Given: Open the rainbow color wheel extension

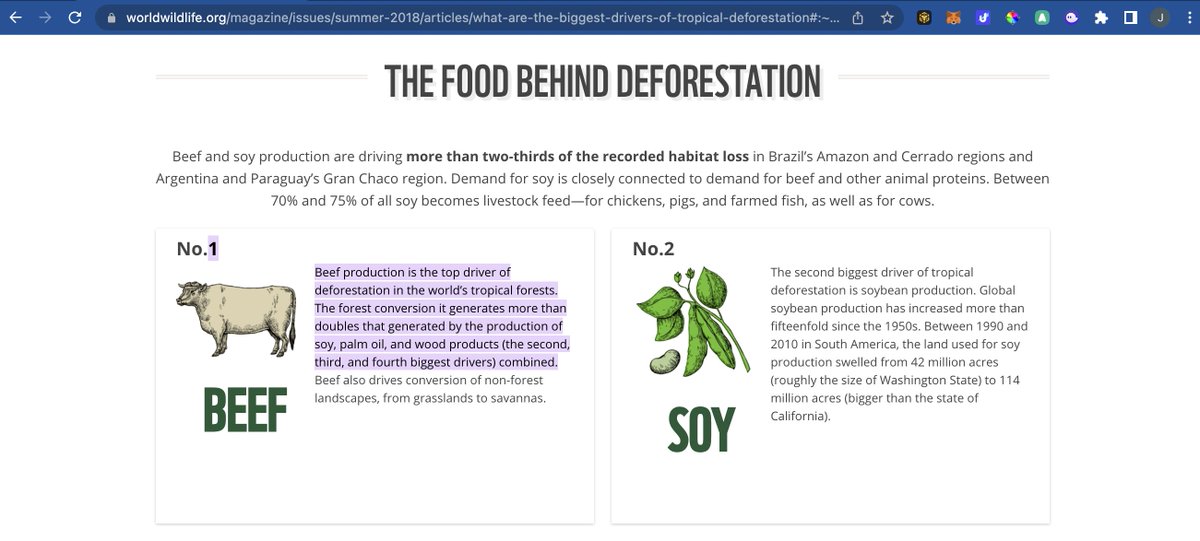Looking at the screenshot, I should click(1013, 17).
